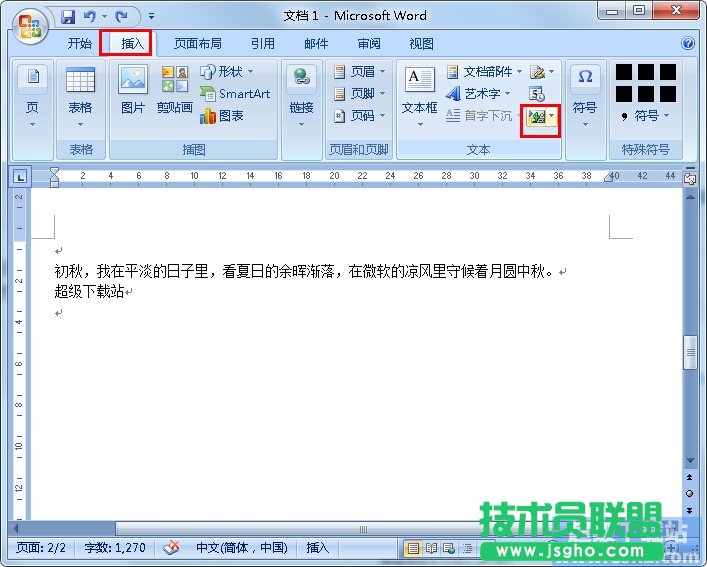Switch to web layout view
The height and width of the screenshot is (567, 707).
coord(449,548)
